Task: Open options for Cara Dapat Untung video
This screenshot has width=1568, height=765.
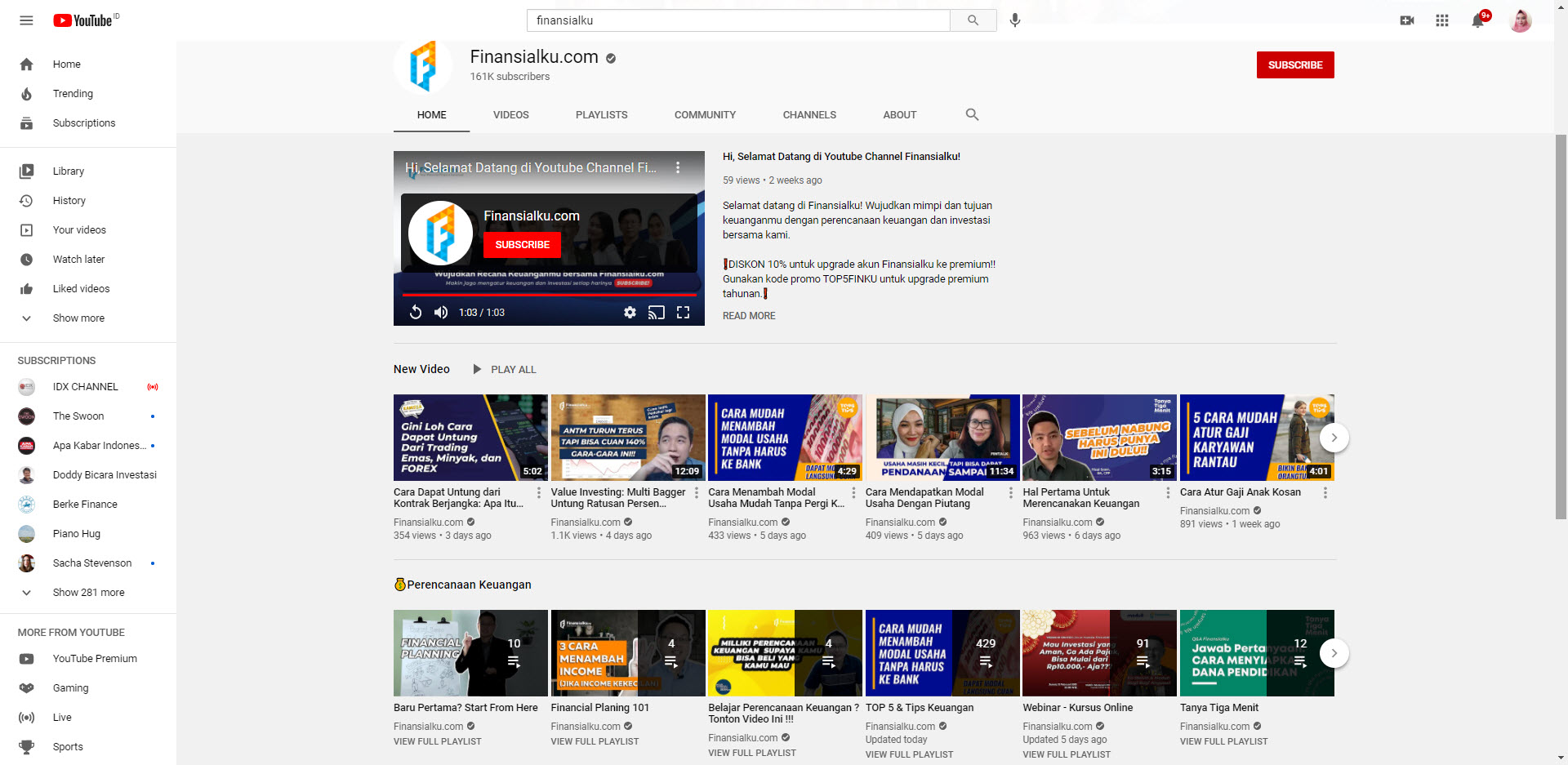Action: tap(539, 493)
